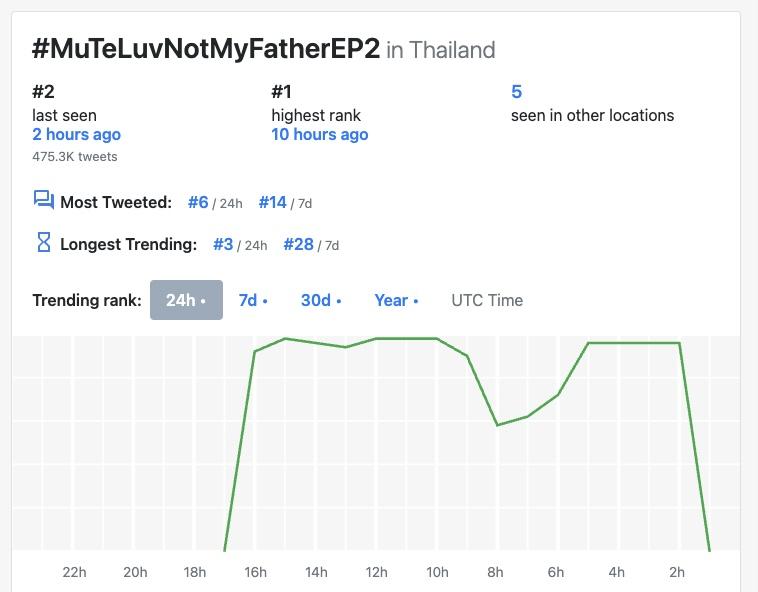
Task: Click the 16h mark on chart axis
Action: click(x=255, y=572)
